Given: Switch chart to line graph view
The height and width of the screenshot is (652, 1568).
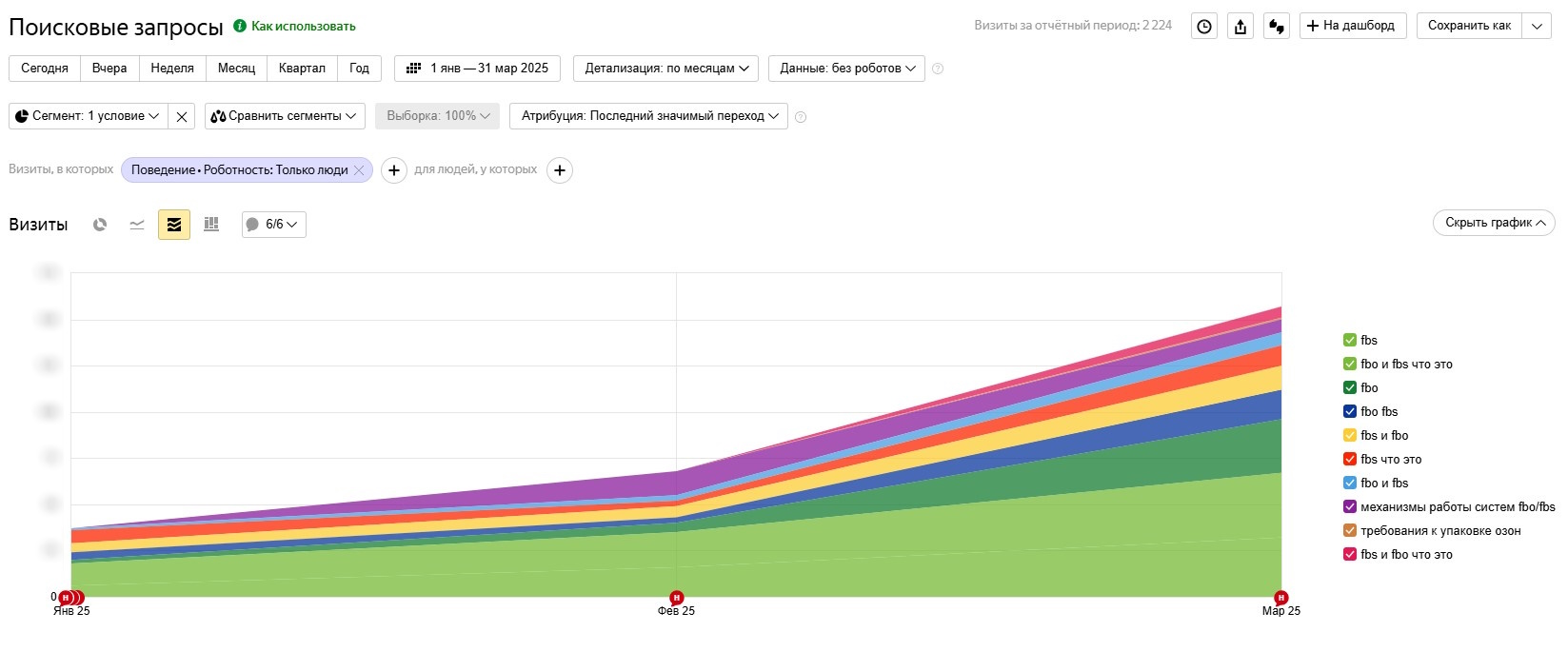Looking at the screenshot, I should tap(137, 225).
